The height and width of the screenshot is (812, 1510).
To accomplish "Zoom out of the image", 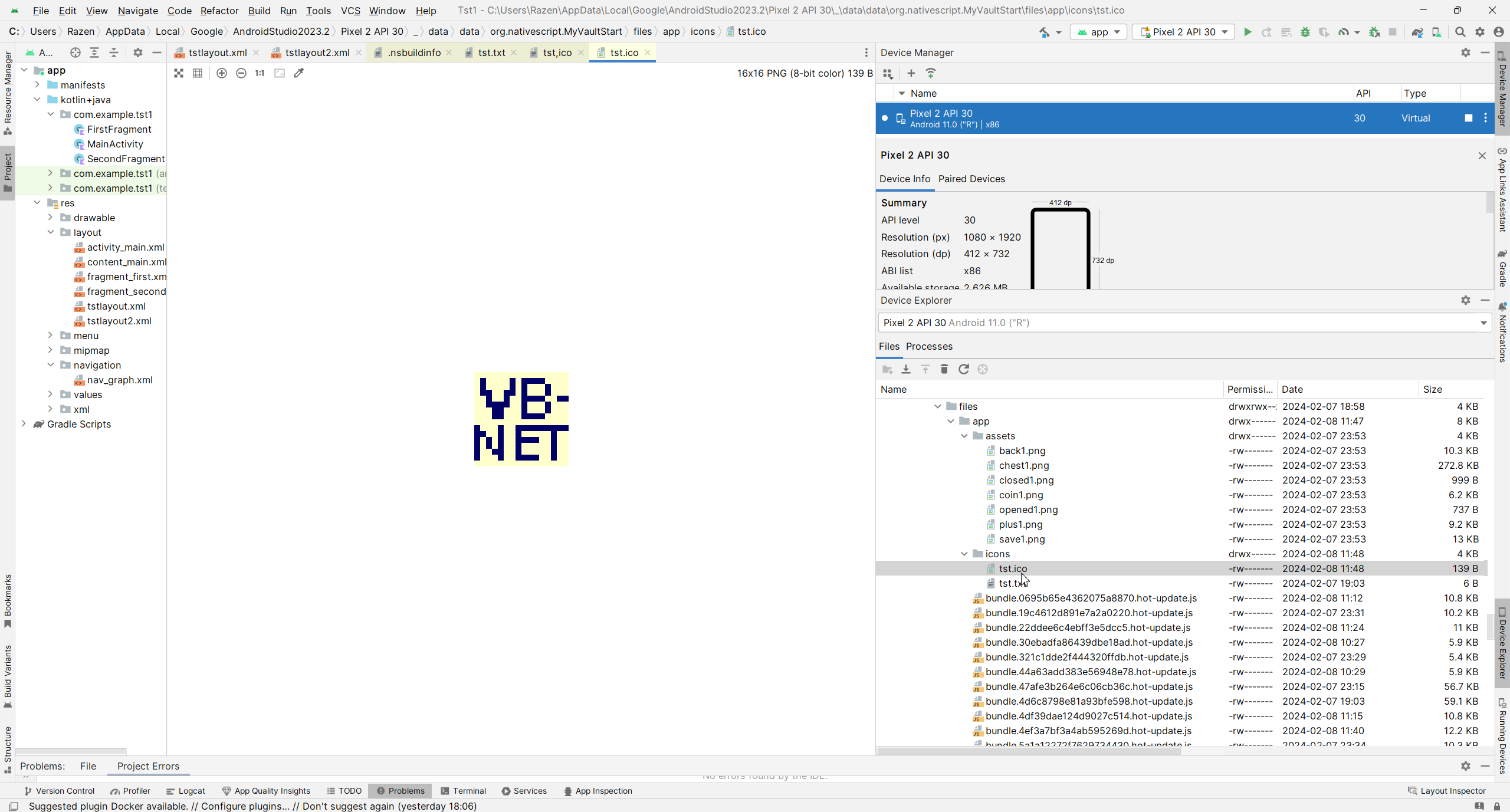I will [x=241, y=73].
